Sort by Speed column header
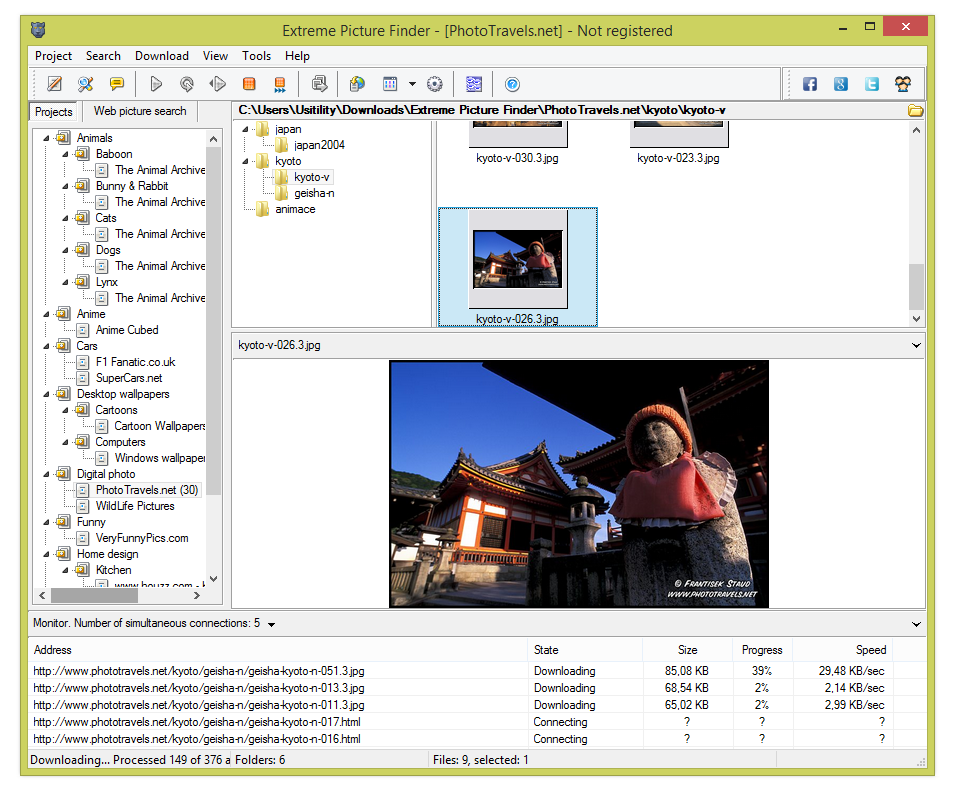This screenshot has width=955, height=796. [x=842, y=650]
